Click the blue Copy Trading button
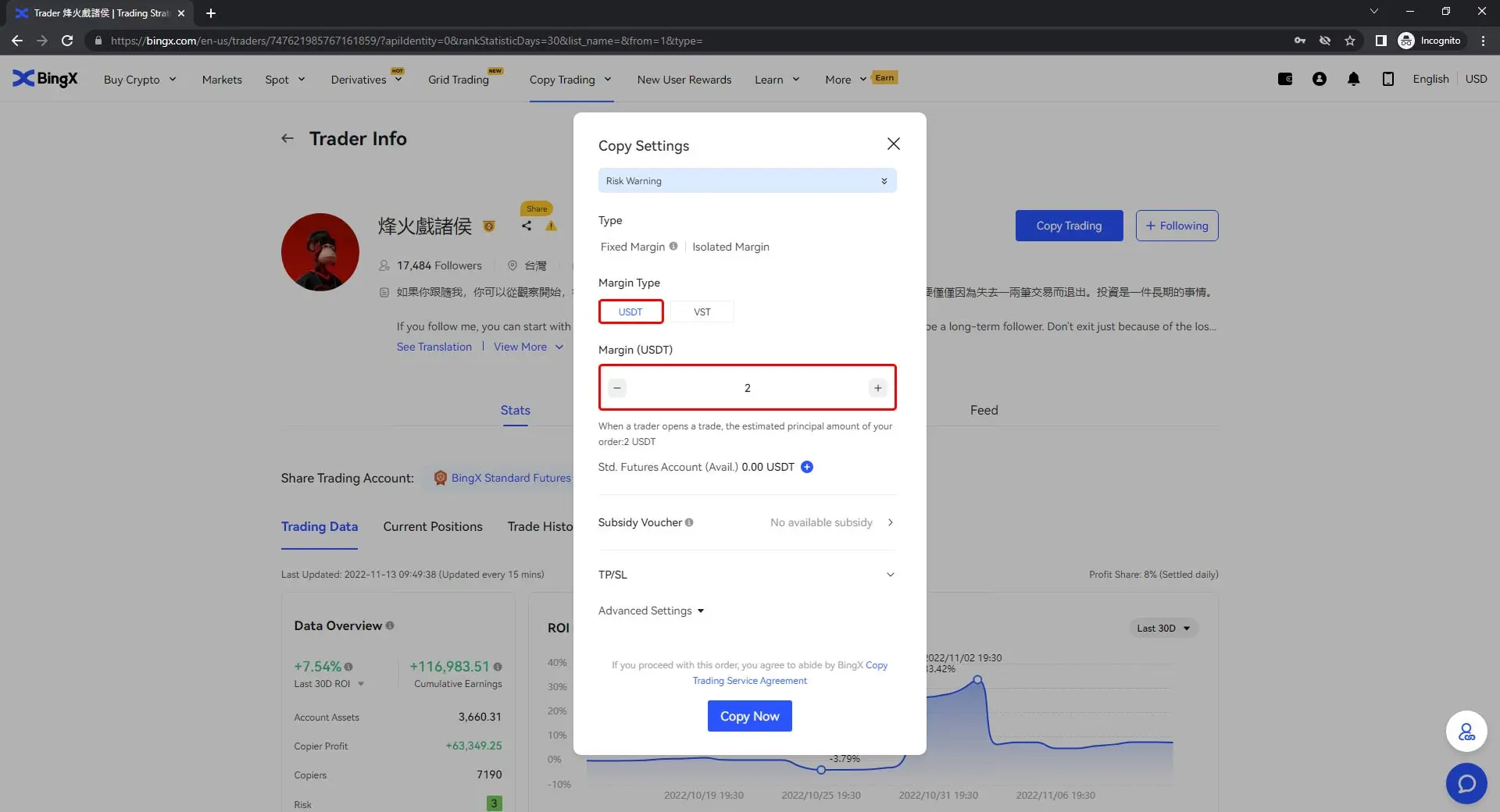Screen dimensions: 1500x812 click(1069, 226)
